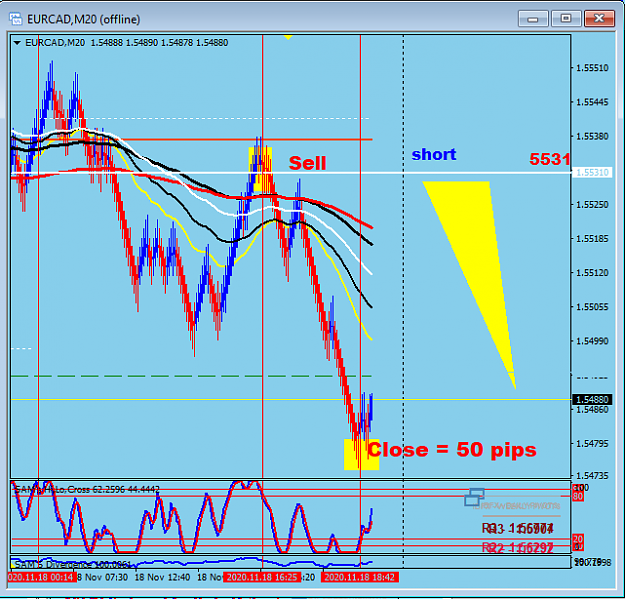The image size is (625, 599).
Task: Click the level 80 marker on oscillator
Action: pyautogui.click(x=578, y=497)
